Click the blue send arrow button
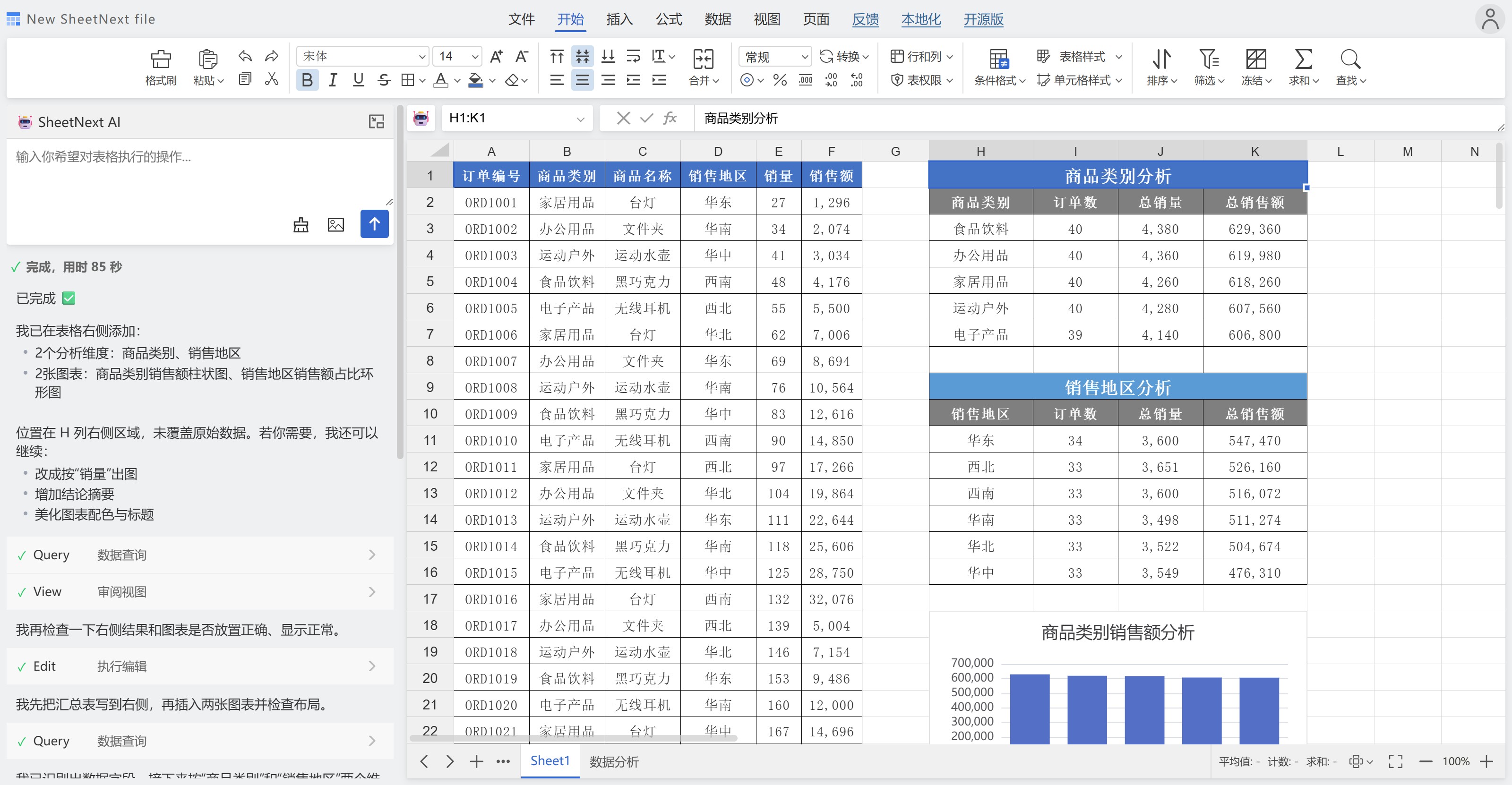This screenshot has width=1512, height=785. point(374,224)
